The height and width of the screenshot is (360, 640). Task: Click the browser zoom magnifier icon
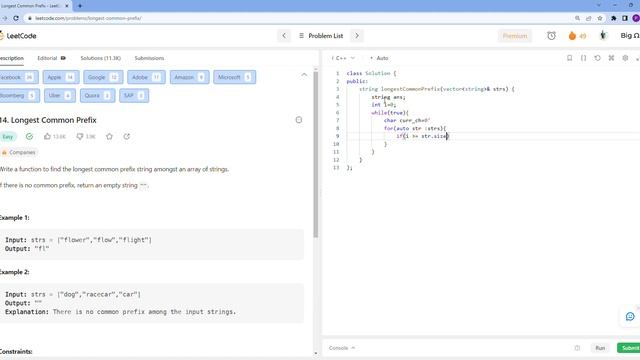[x=577, y=18]
